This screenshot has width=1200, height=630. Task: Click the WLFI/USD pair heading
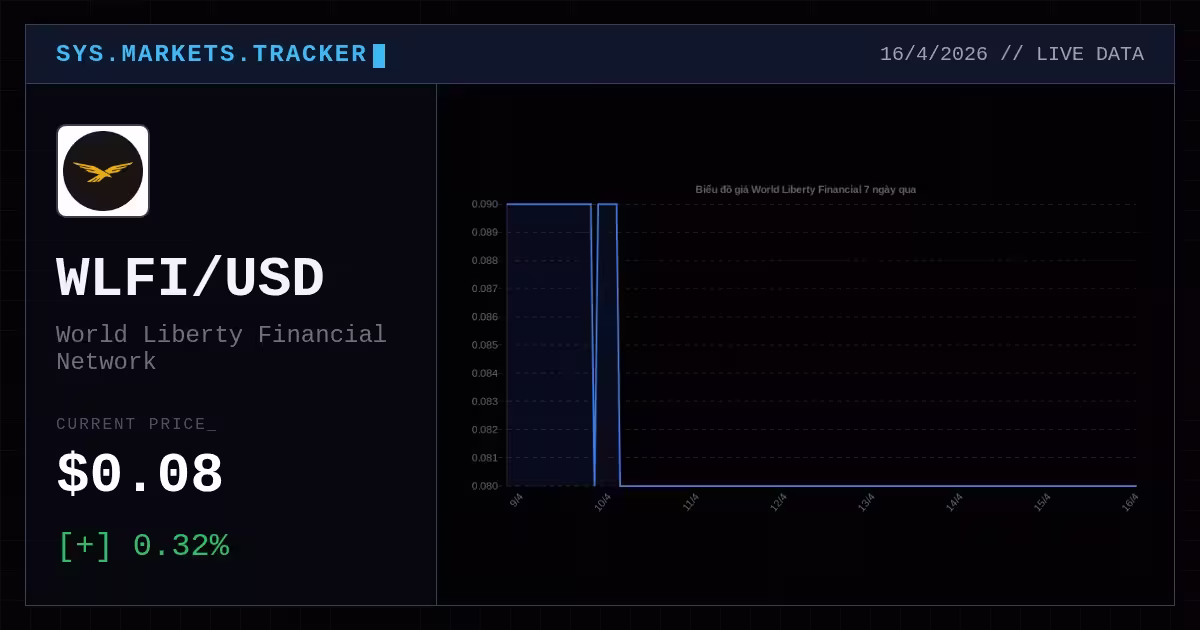[x=190, y=277]
